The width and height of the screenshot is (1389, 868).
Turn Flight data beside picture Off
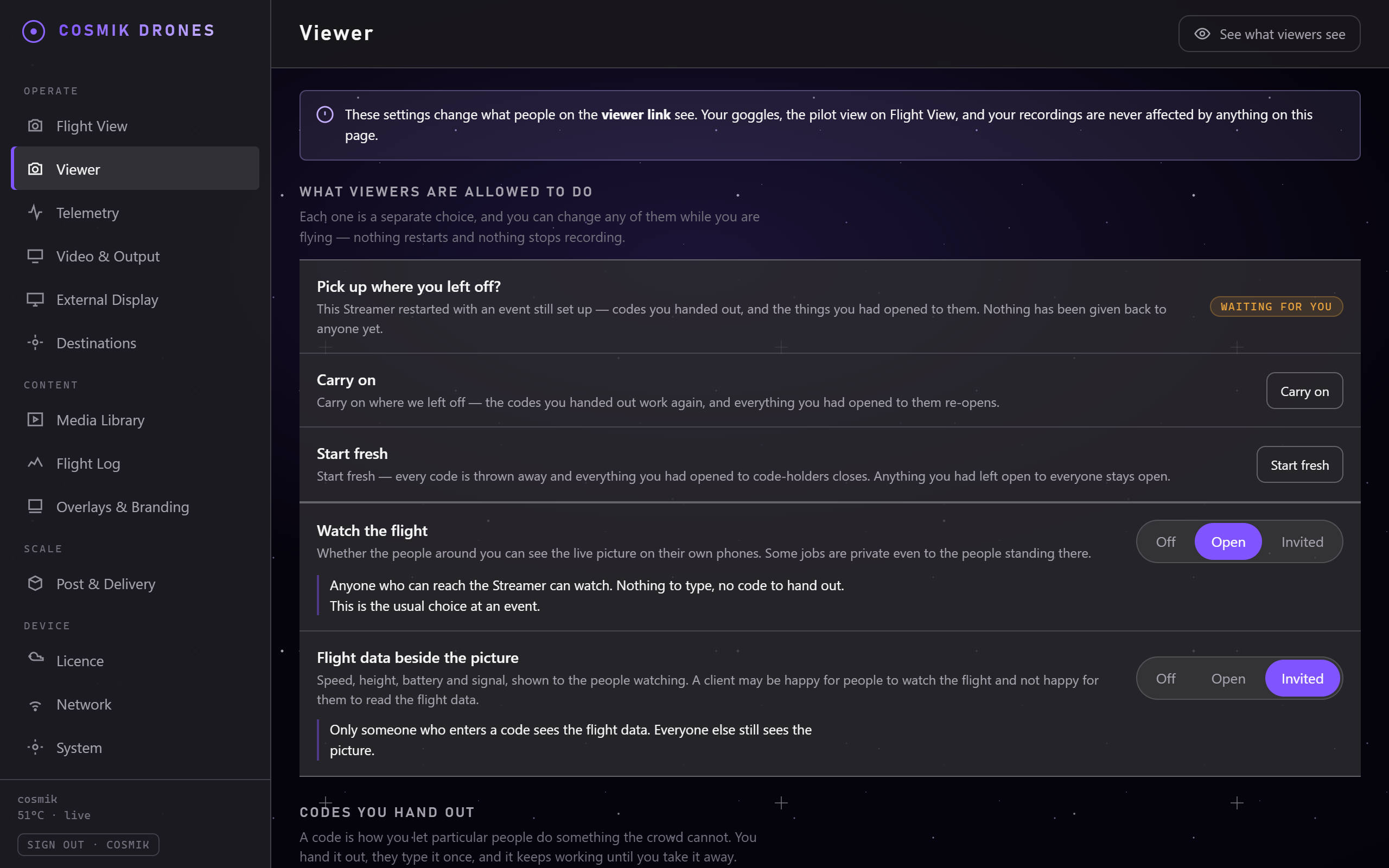[x=1165, y=678]
